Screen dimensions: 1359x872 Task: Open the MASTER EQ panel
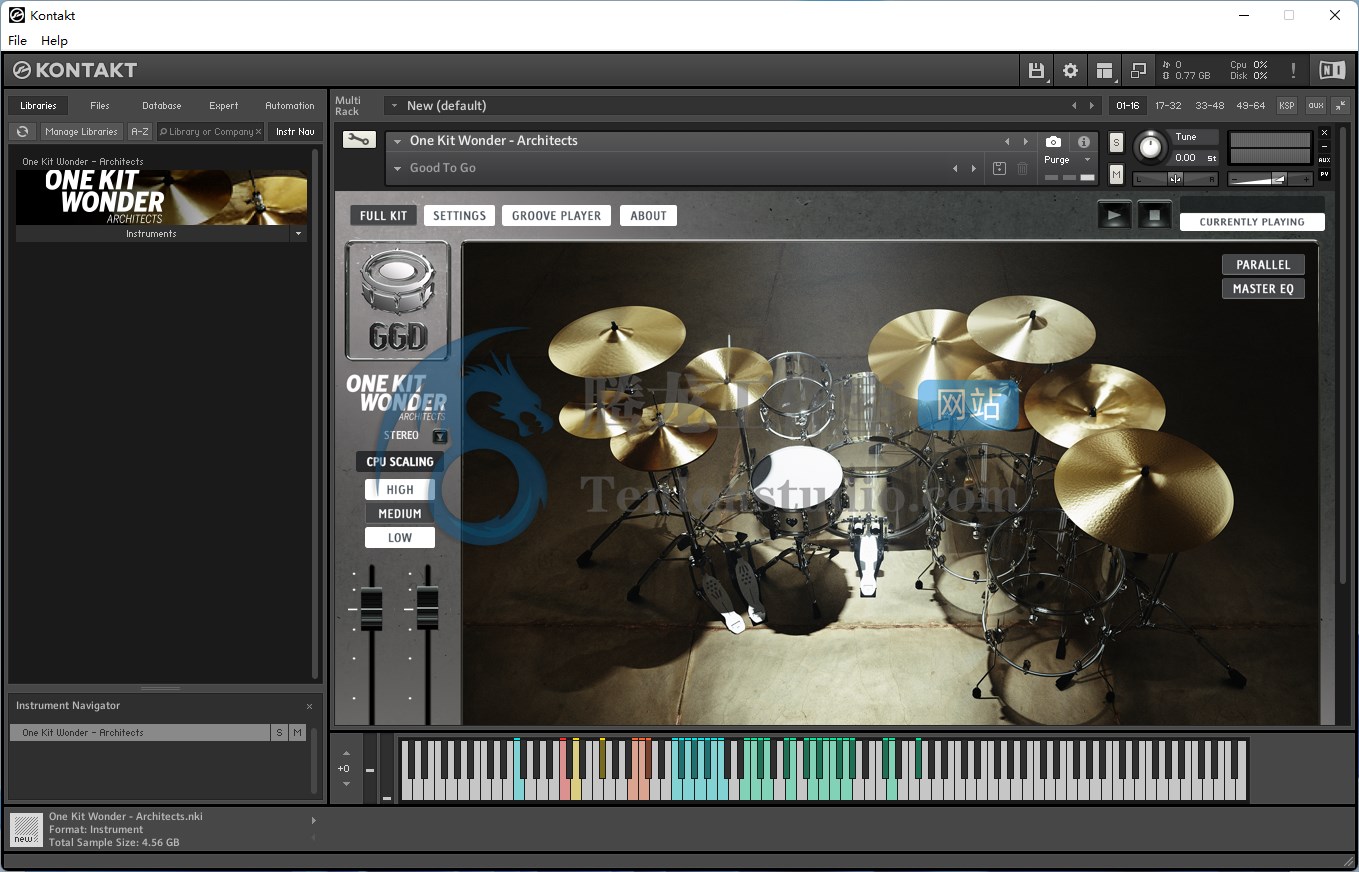(1263, 289)
